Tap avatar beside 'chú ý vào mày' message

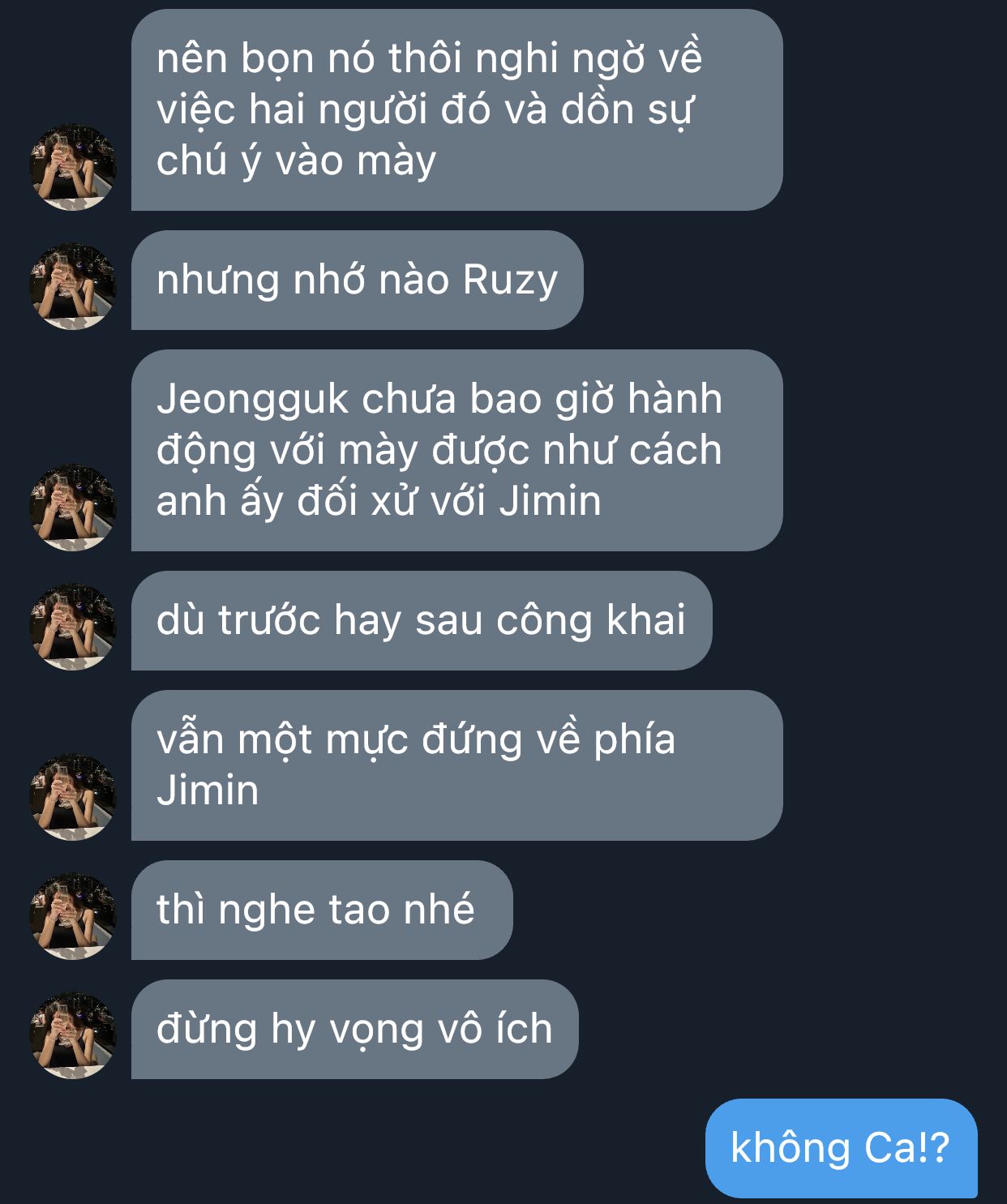pyautogui.click(x=73, y=167)
